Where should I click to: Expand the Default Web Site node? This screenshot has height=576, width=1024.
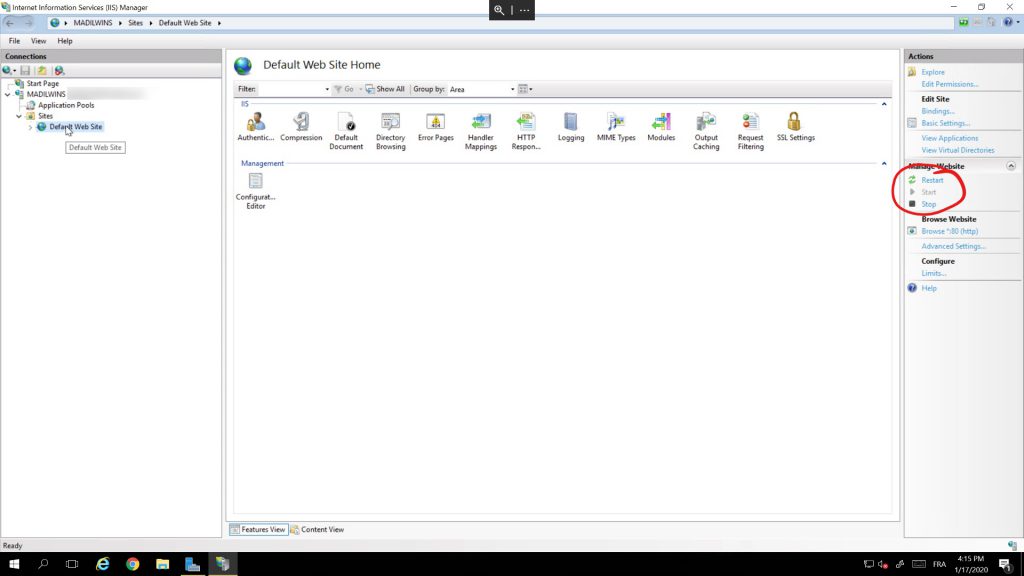[30, 127]
